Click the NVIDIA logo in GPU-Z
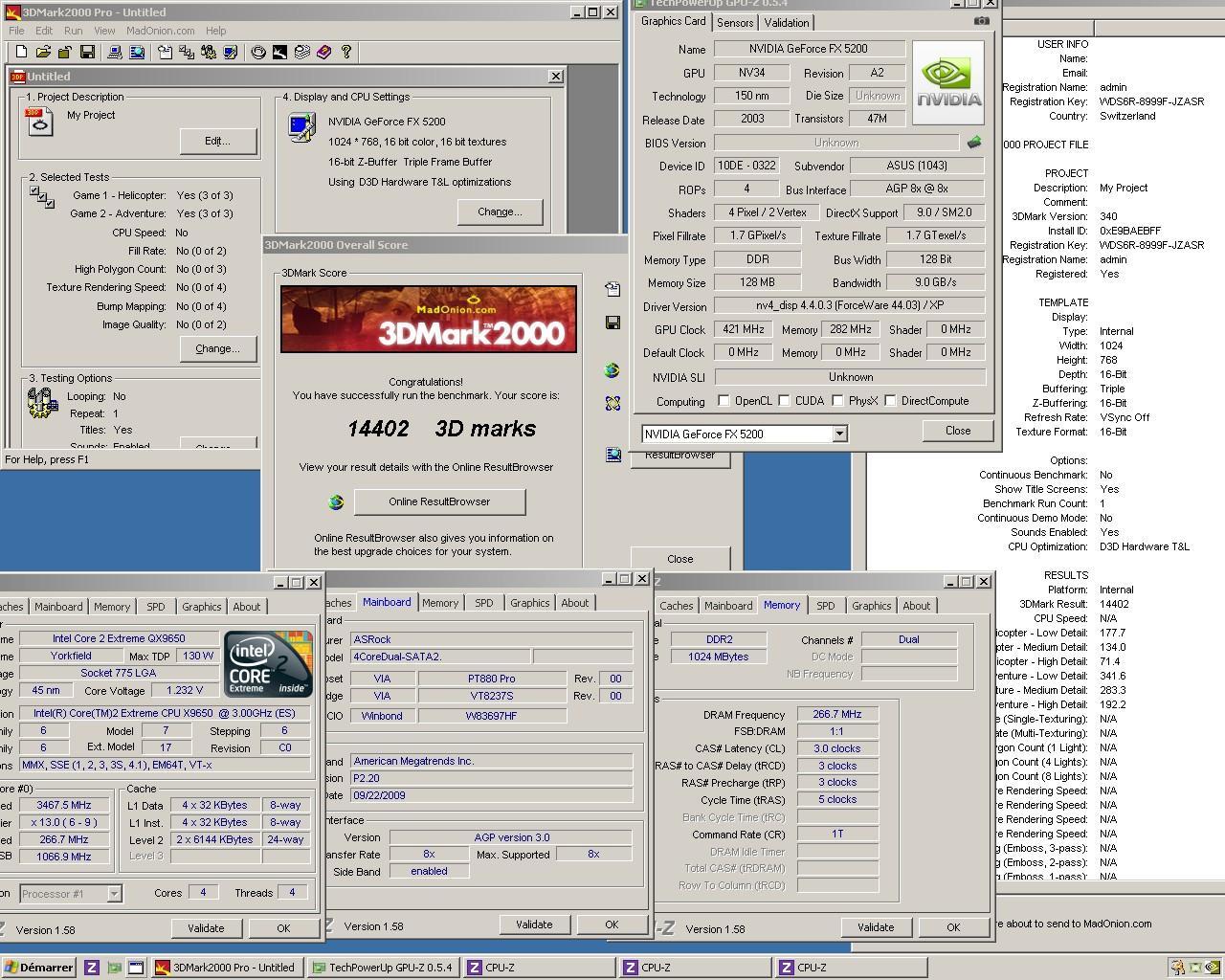This screenshot has width=1225, height=980. (x=947, y=83)
